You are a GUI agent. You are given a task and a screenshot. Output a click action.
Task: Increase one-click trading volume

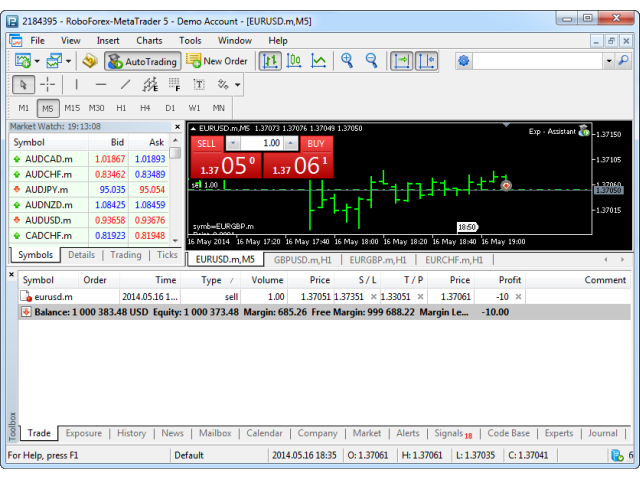coord(291,143)
